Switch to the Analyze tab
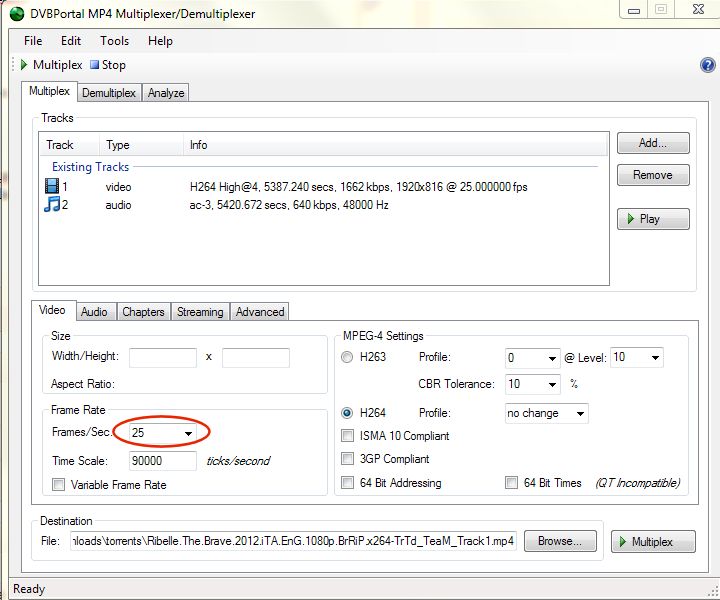 tap(166, 93)
